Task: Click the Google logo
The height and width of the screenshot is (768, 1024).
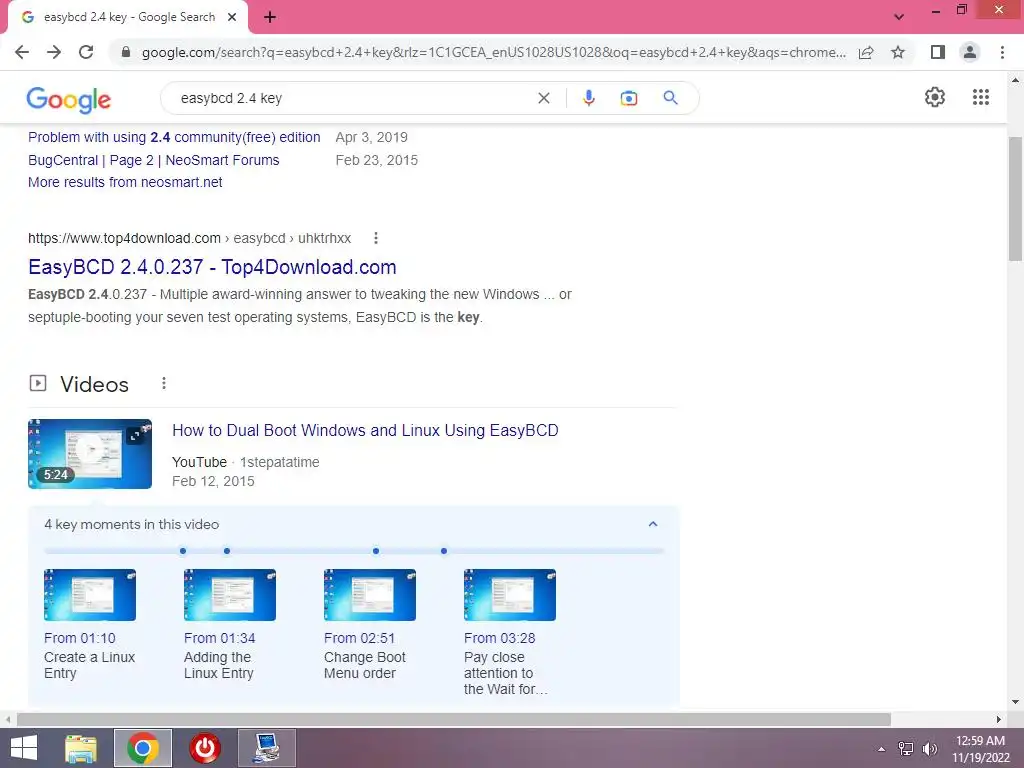Action: click(69, 99)
